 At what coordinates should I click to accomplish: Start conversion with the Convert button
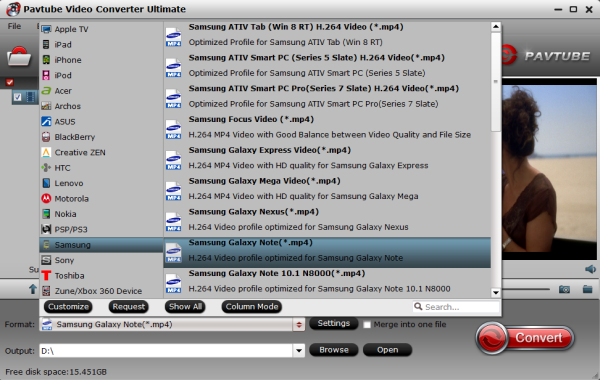pos(525,338)
